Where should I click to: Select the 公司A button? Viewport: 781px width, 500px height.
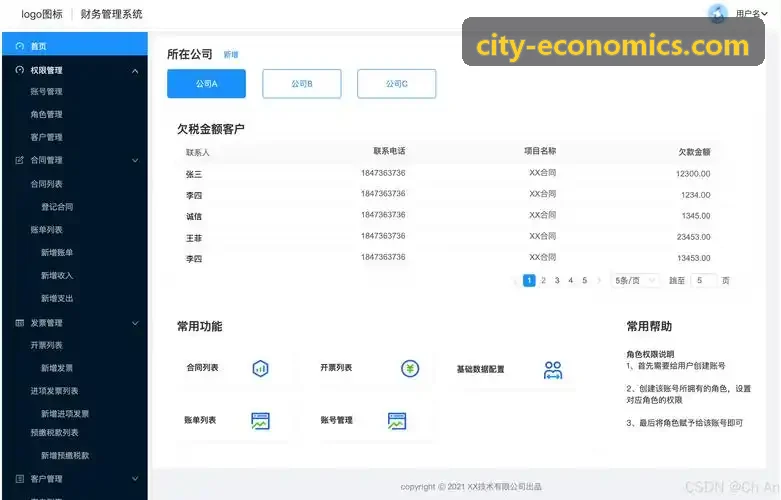(x=206, y=84)
